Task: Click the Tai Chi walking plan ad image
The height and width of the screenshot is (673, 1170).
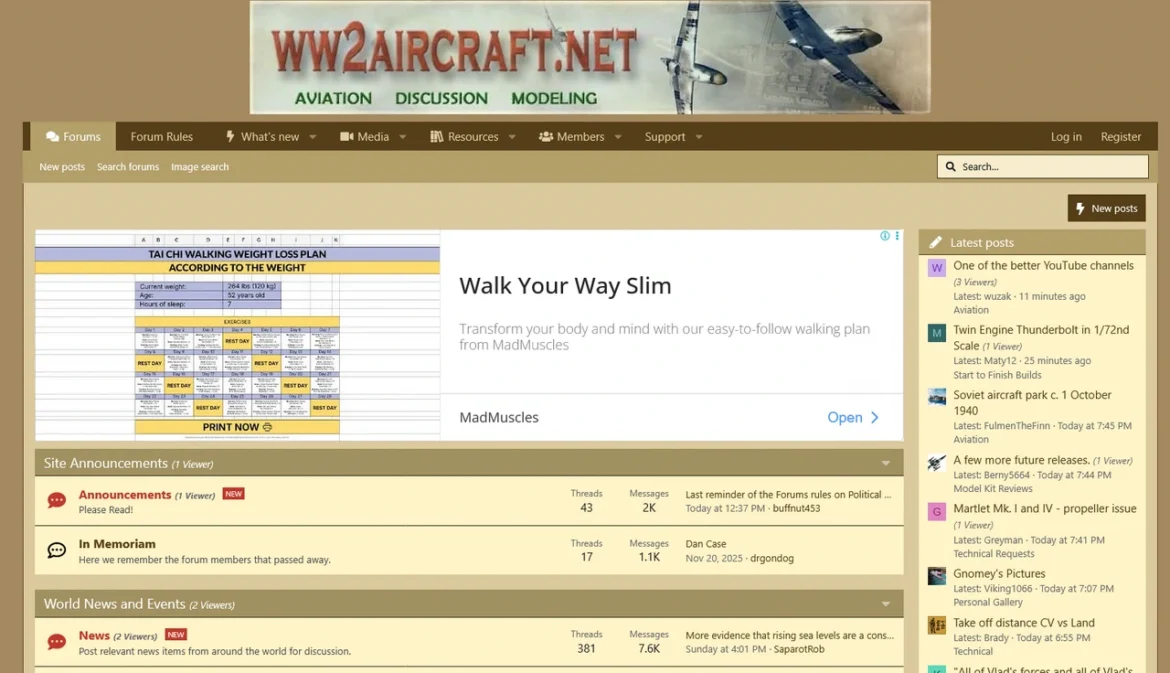Action: click(x=237, y=335)
